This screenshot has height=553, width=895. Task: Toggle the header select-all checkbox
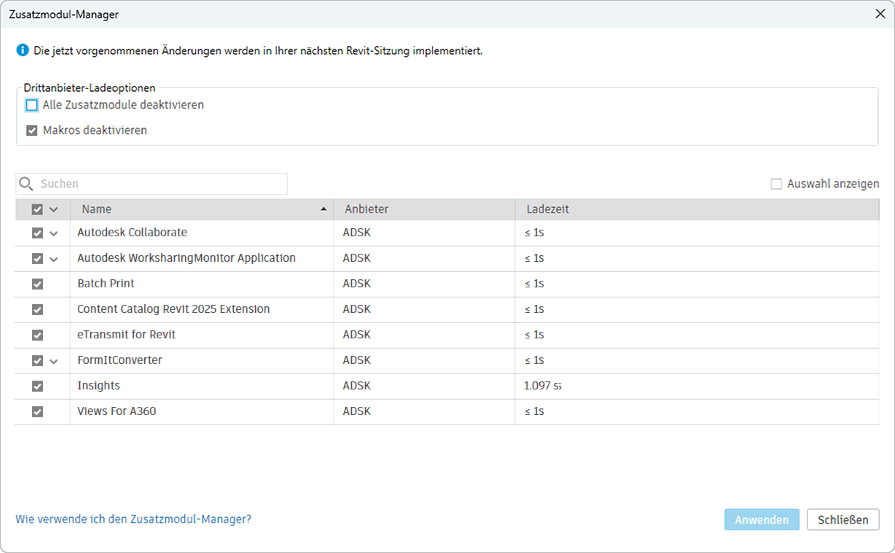coord(37,210)
